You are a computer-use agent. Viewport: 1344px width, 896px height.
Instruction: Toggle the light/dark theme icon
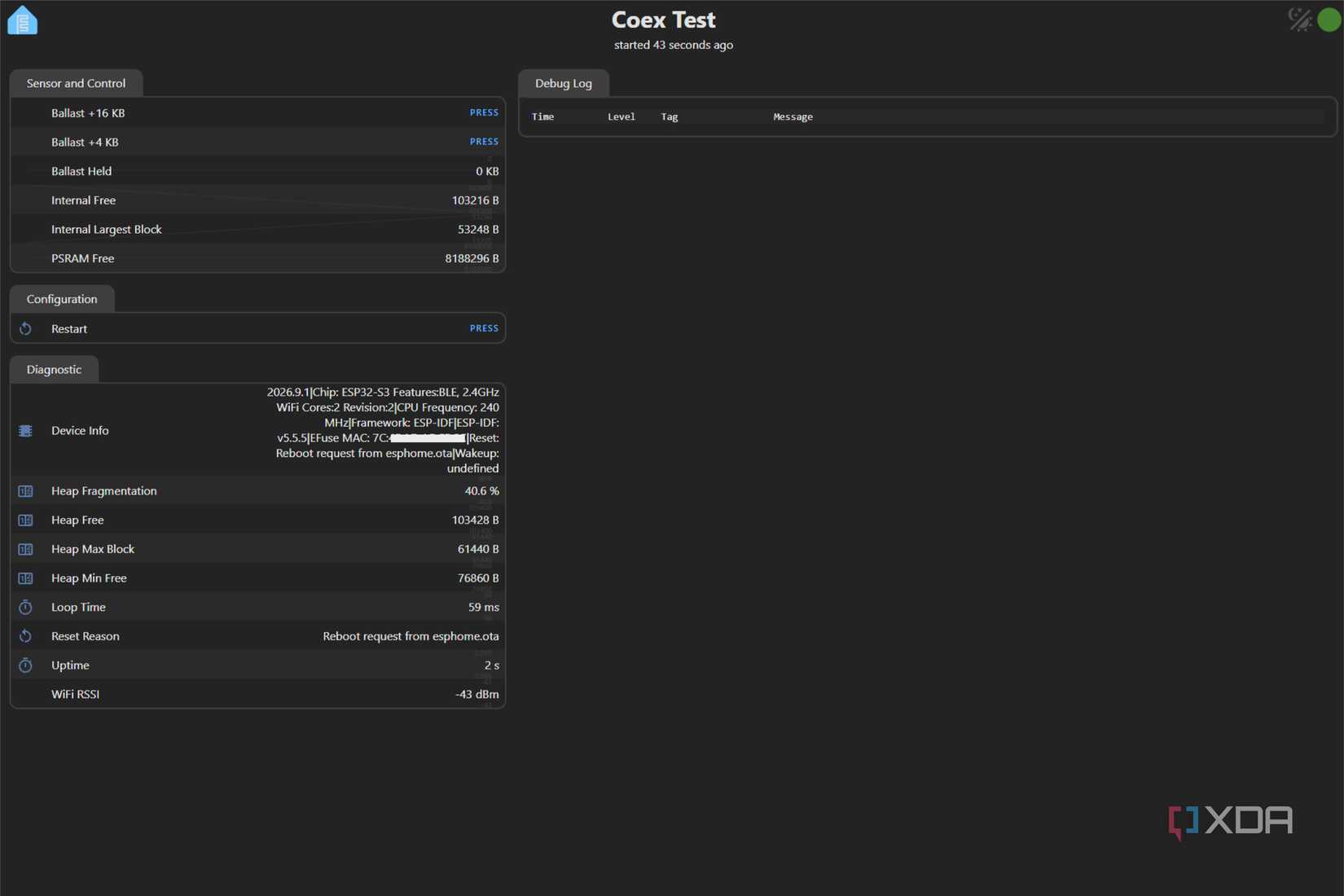(x=1300, y=20)
